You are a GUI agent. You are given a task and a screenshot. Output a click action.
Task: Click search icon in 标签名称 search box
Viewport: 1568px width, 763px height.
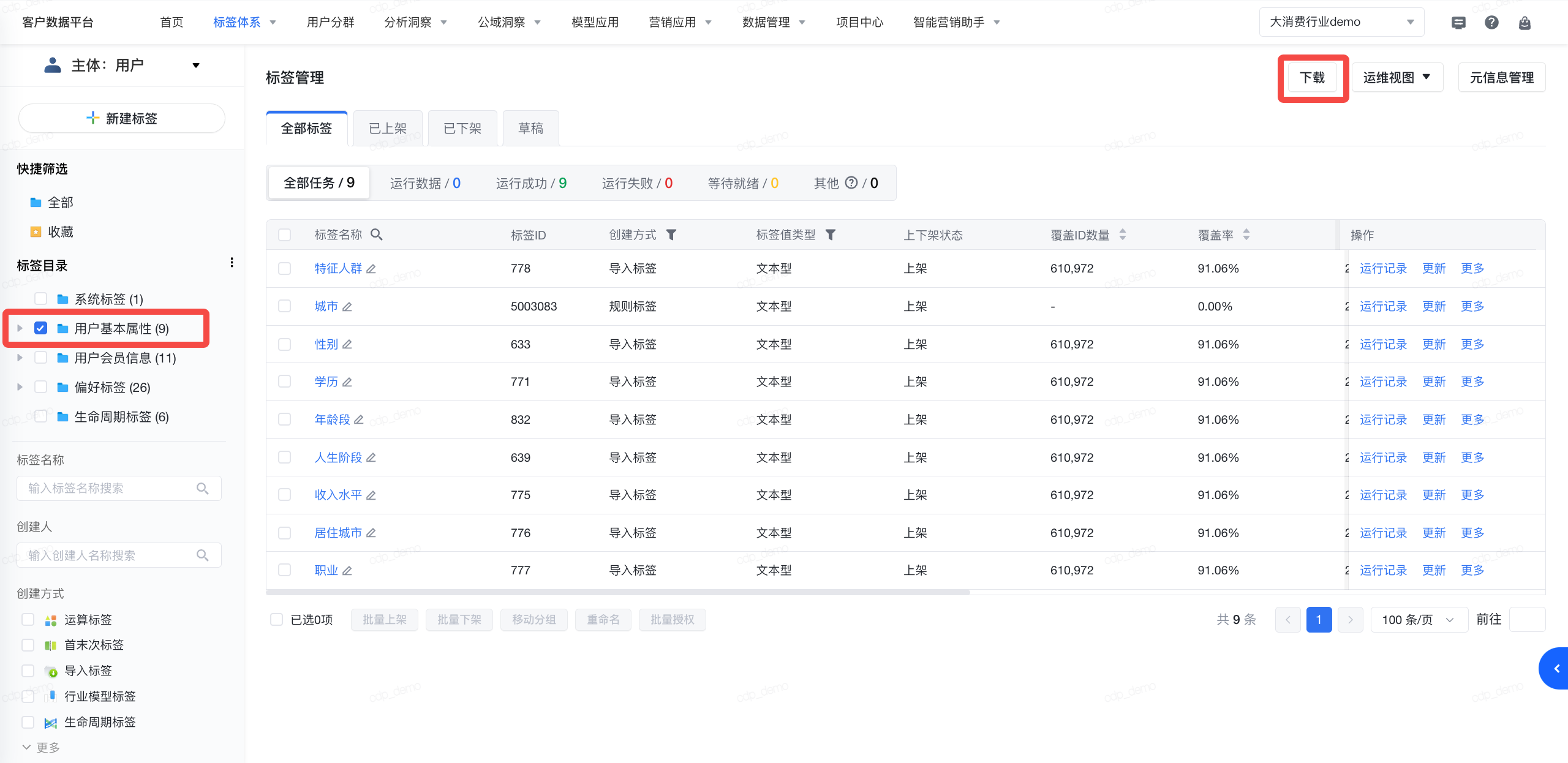203,489
